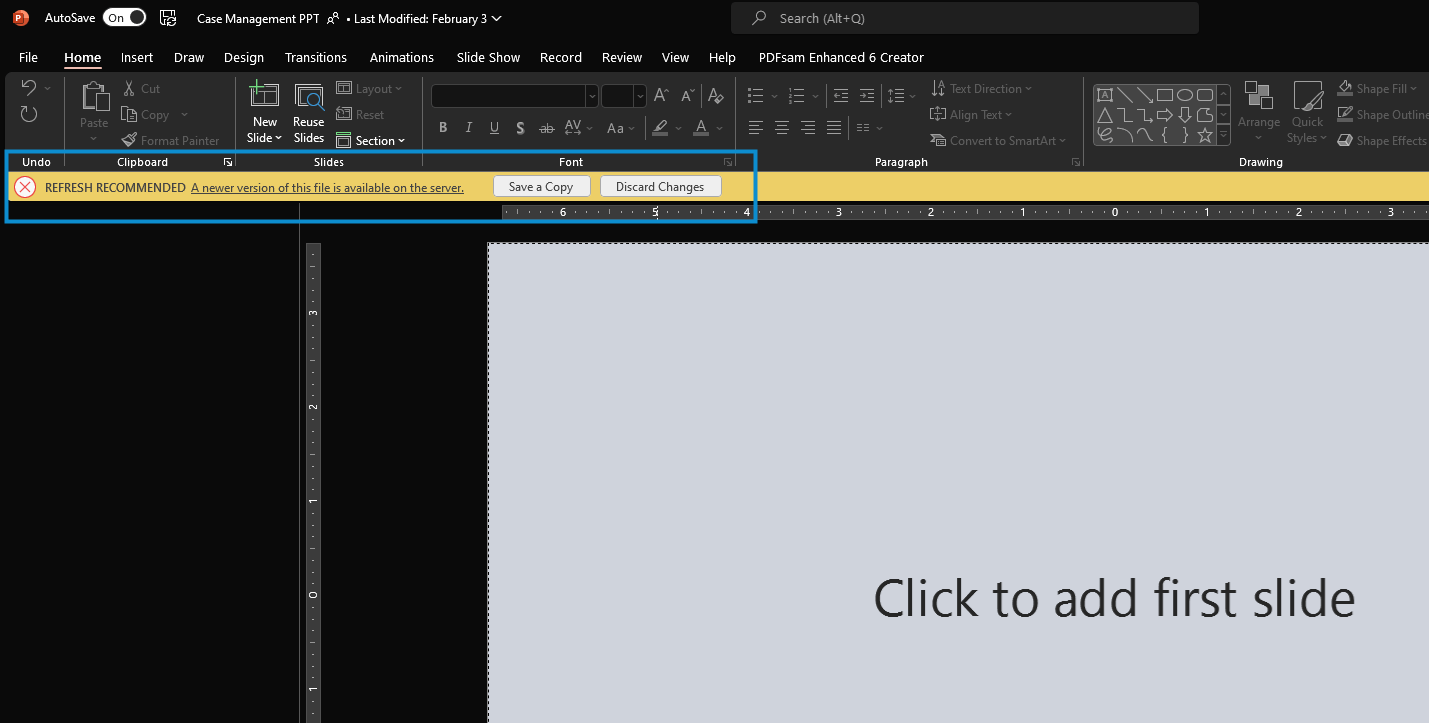Open the Layout dropdown
This screenshot has width=1429, height=723.
(x=369, y=89)
